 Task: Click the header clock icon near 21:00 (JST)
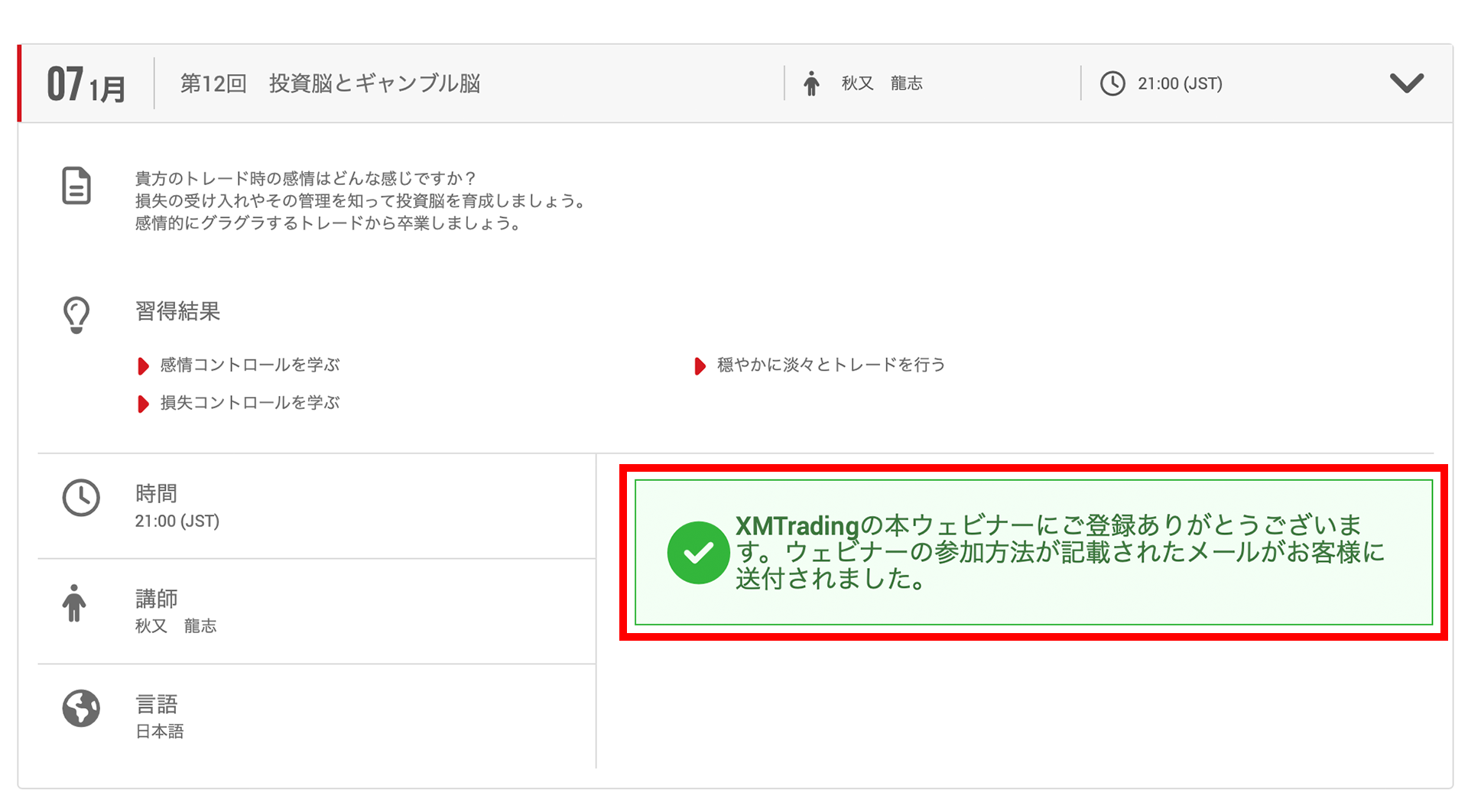point(1112,83)
